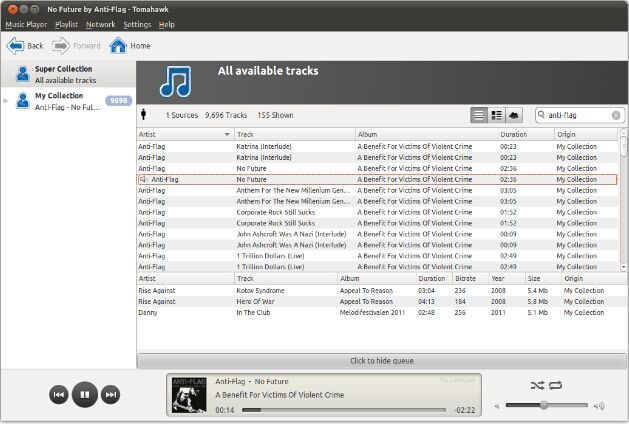Click the high volume speaker icon
The width and height of the screenshot is (629, 424).
pyautogui.click(x=599, y=406)
